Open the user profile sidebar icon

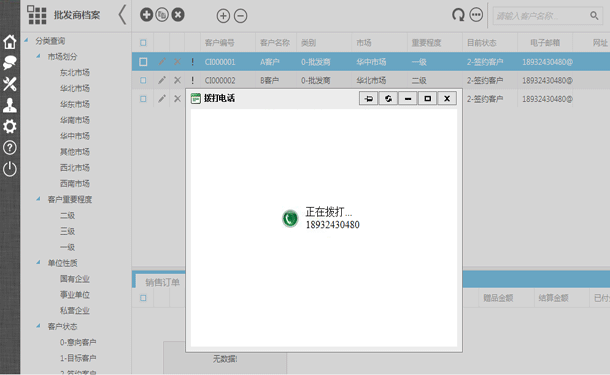pyautogui.click(x=10, y=105)
